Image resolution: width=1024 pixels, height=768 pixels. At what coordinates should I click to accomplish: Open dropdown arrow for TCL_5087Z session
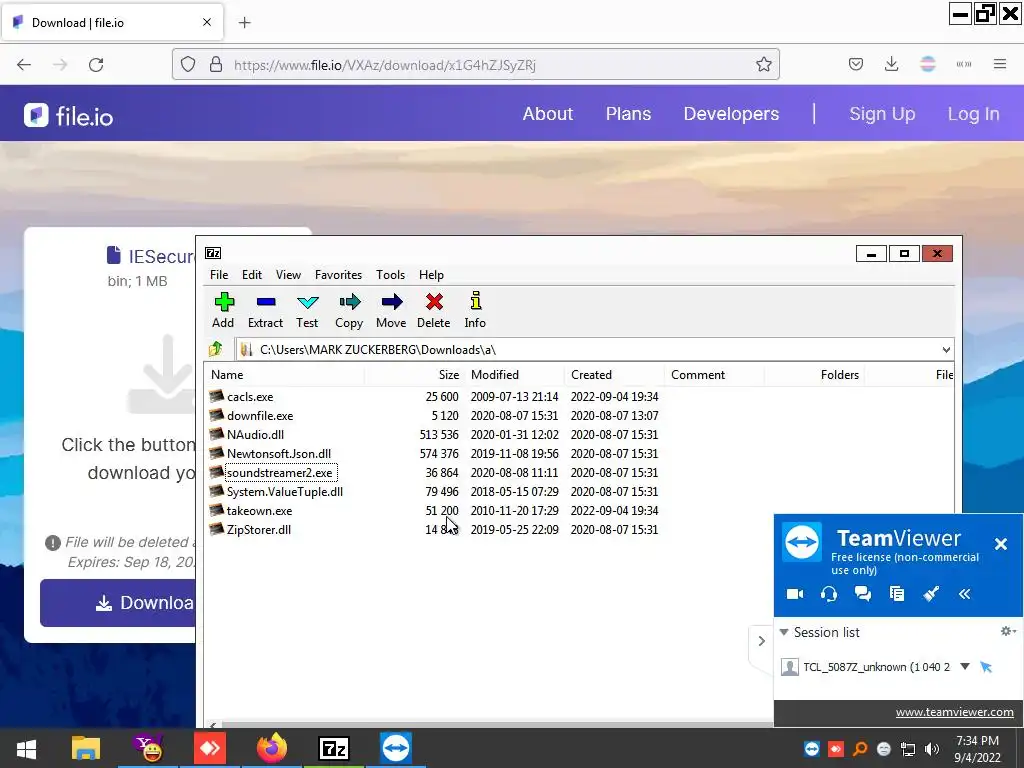[965, 667]
